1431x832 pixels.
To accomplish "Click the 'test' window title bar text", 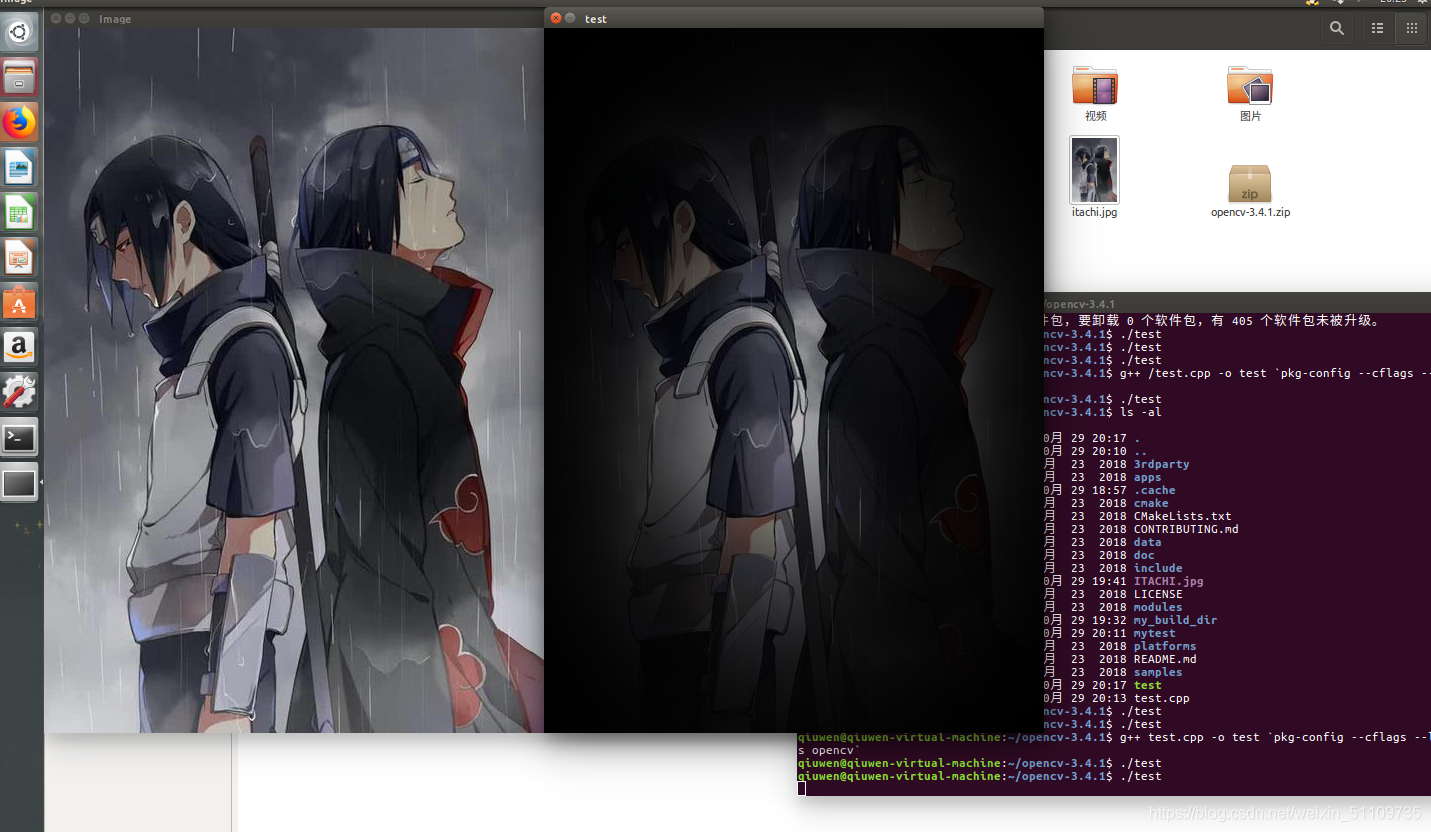I will click(x=596, y=19).
